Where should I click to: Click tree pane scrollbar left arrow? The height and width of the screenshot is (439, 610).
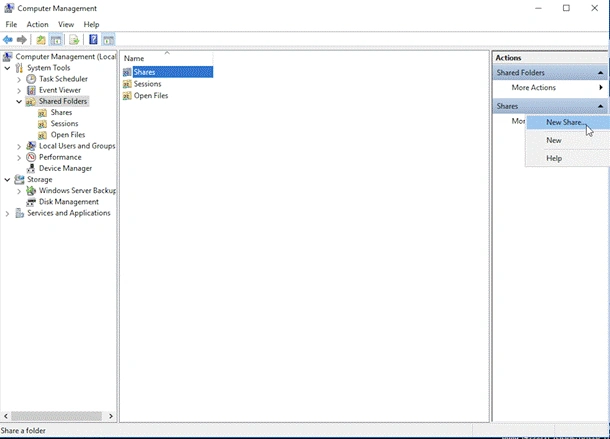5,416
